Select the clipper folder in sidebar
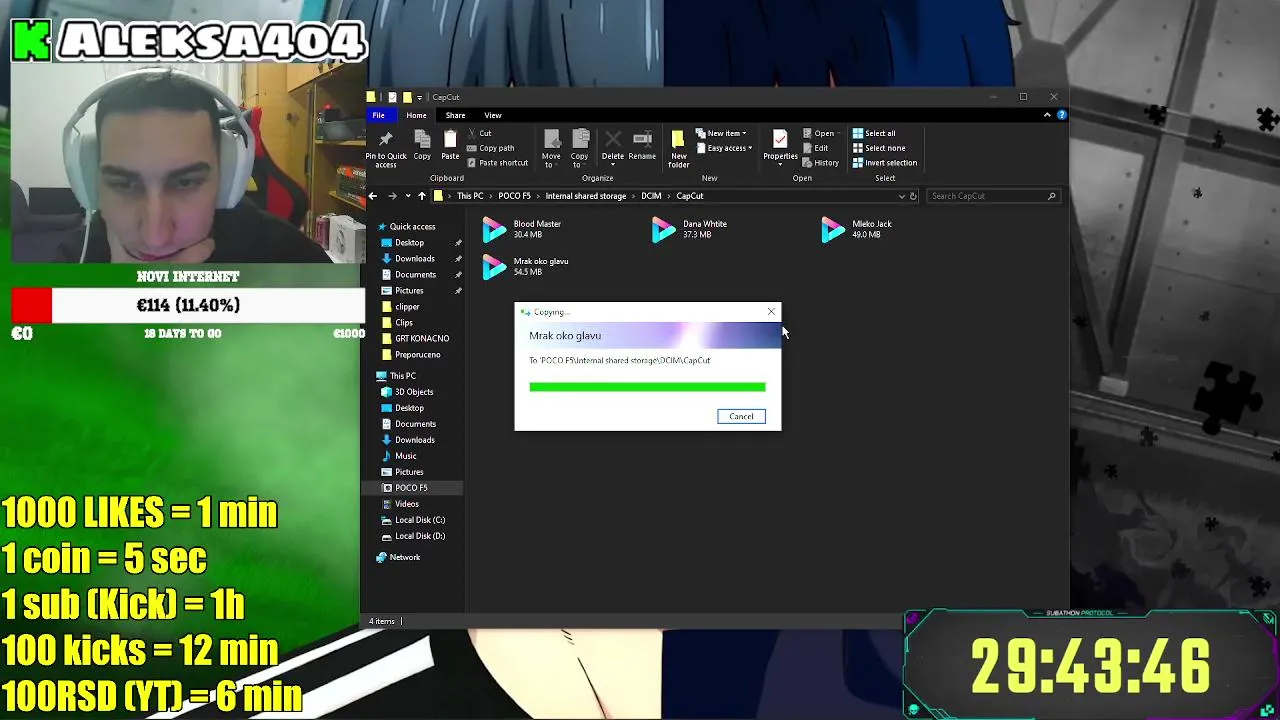Screen dimensions: 1280x720 click(407, 307)
